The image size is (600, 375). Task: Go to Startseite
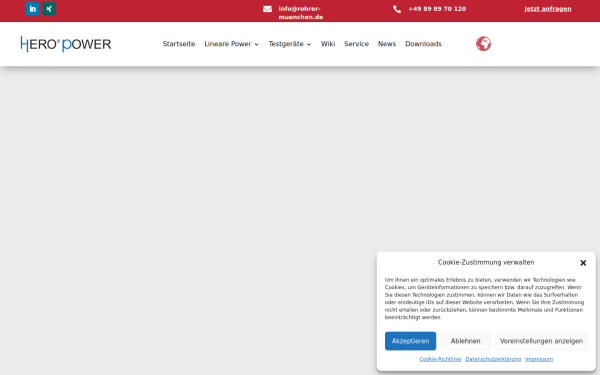click(179, 44)
